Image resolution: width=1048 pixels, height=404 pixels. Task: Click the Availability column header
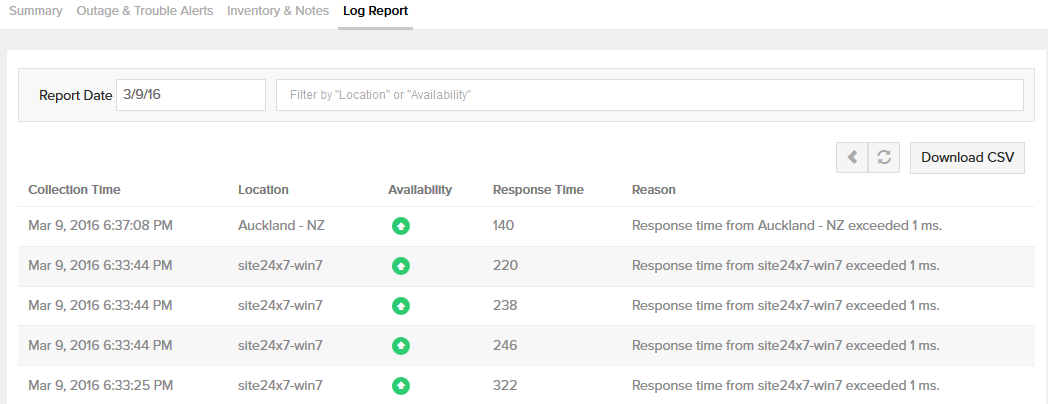pyautogui.click(x=420, y=190)
